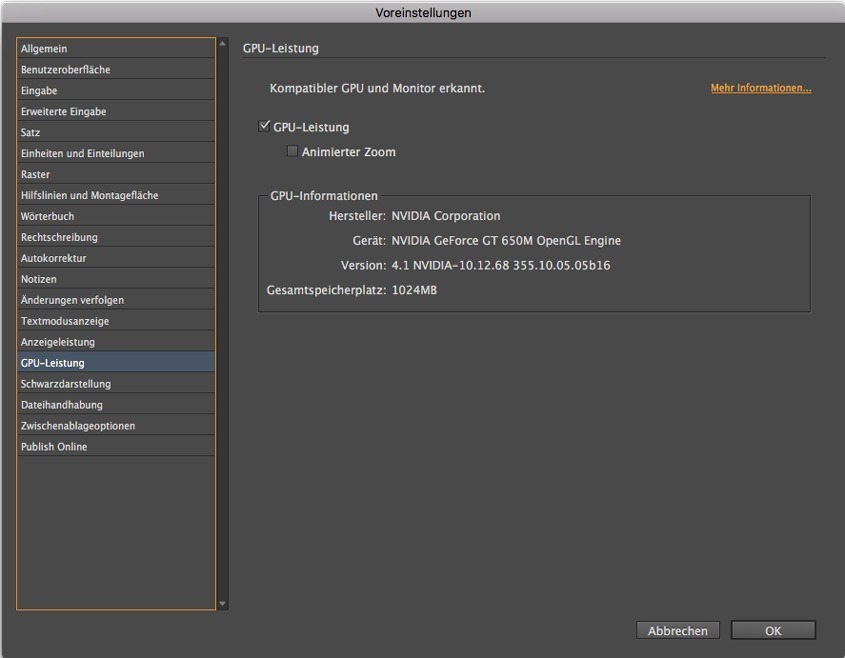Go to Zwischenablageoptionen preferences
Image resolution: width=845 pixels, height=658 pixels.
[x=116, y=426]
